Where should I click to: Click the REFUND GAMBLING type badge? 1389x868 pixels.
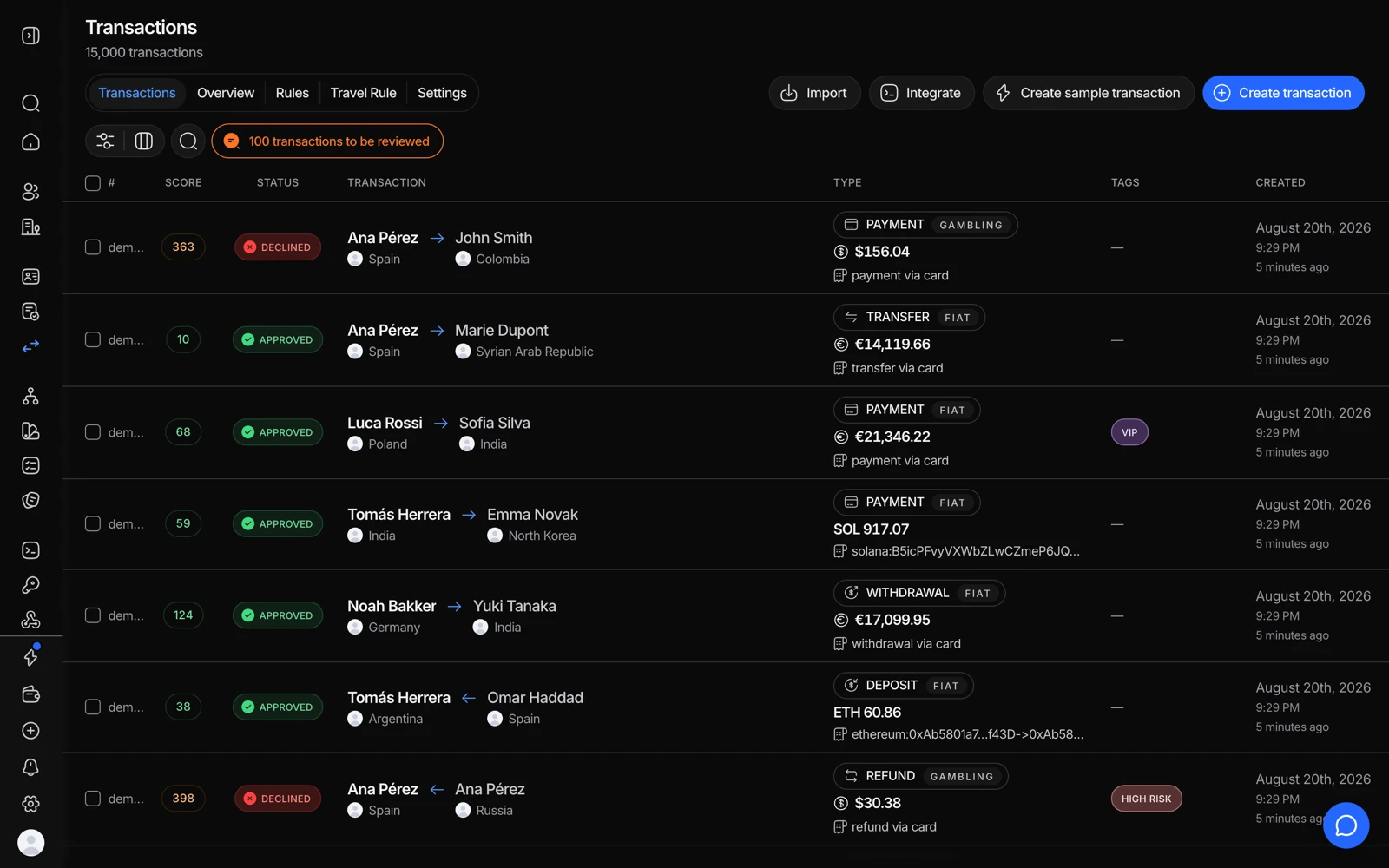[920, 776]
